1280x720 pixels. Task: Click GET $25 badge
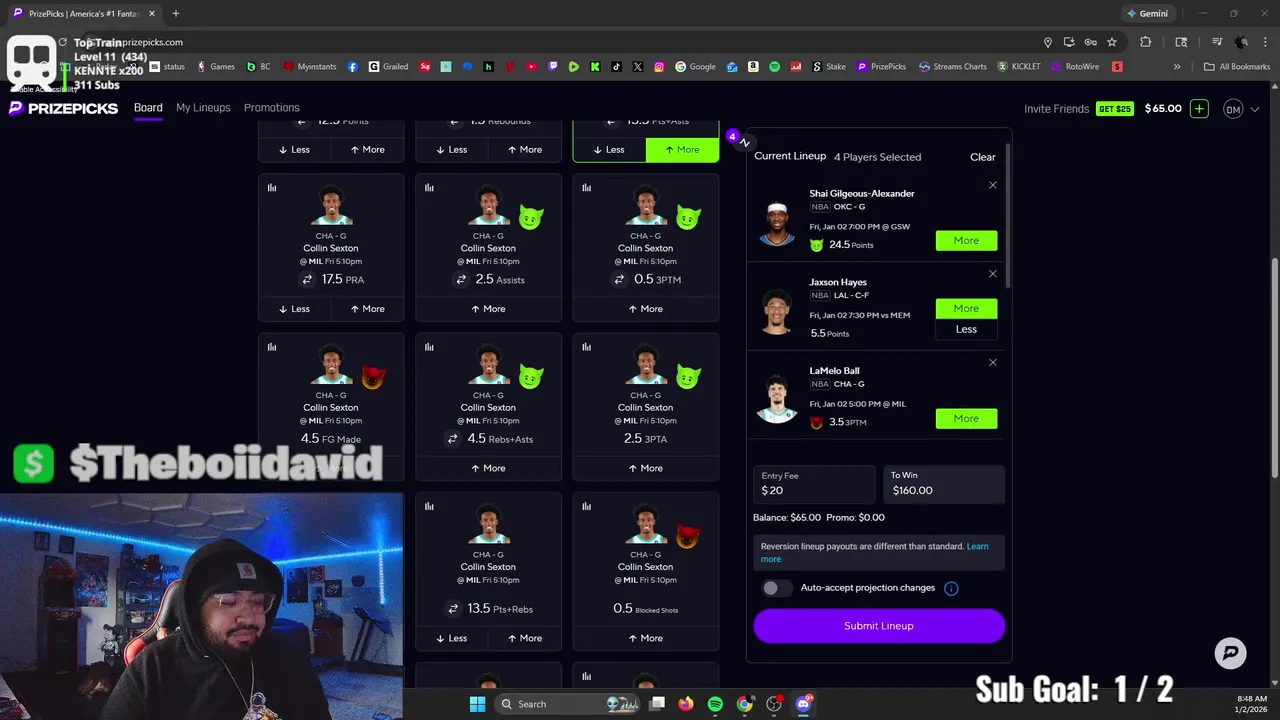click(x=1115, y=108)
